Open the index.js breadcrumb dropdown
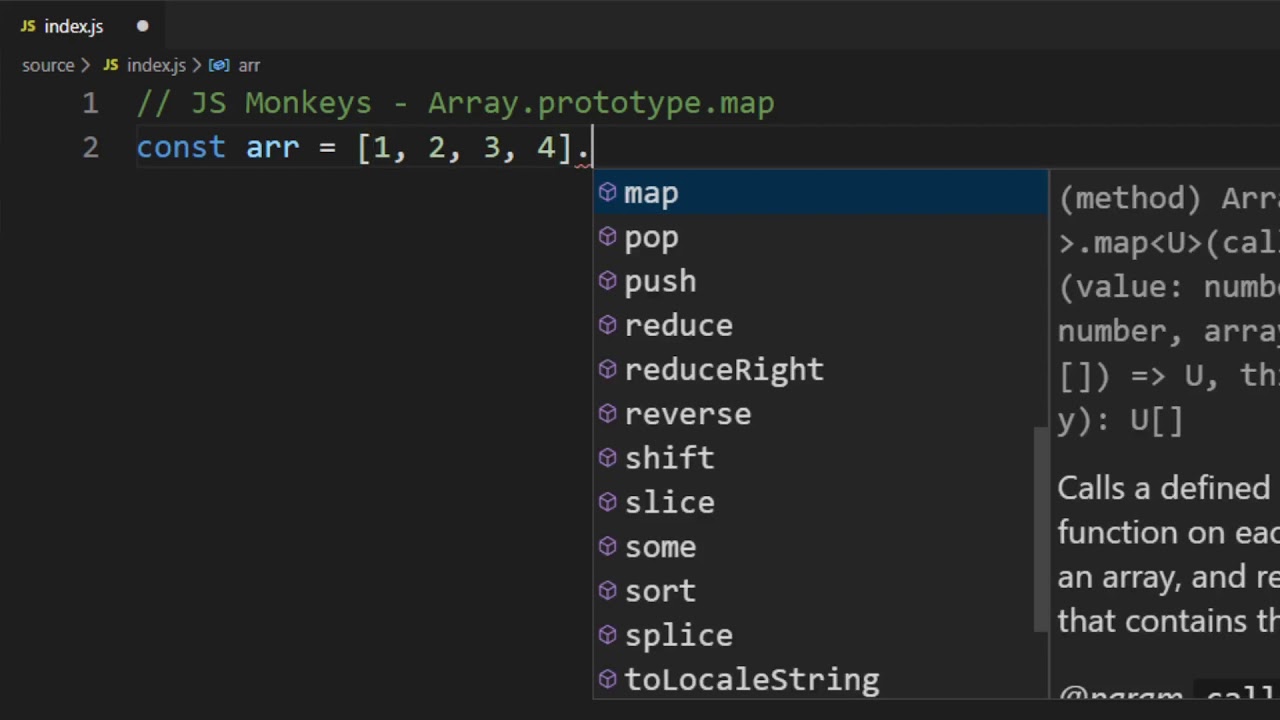This screenshot has width=1280, height=720. tap(155, 65)
